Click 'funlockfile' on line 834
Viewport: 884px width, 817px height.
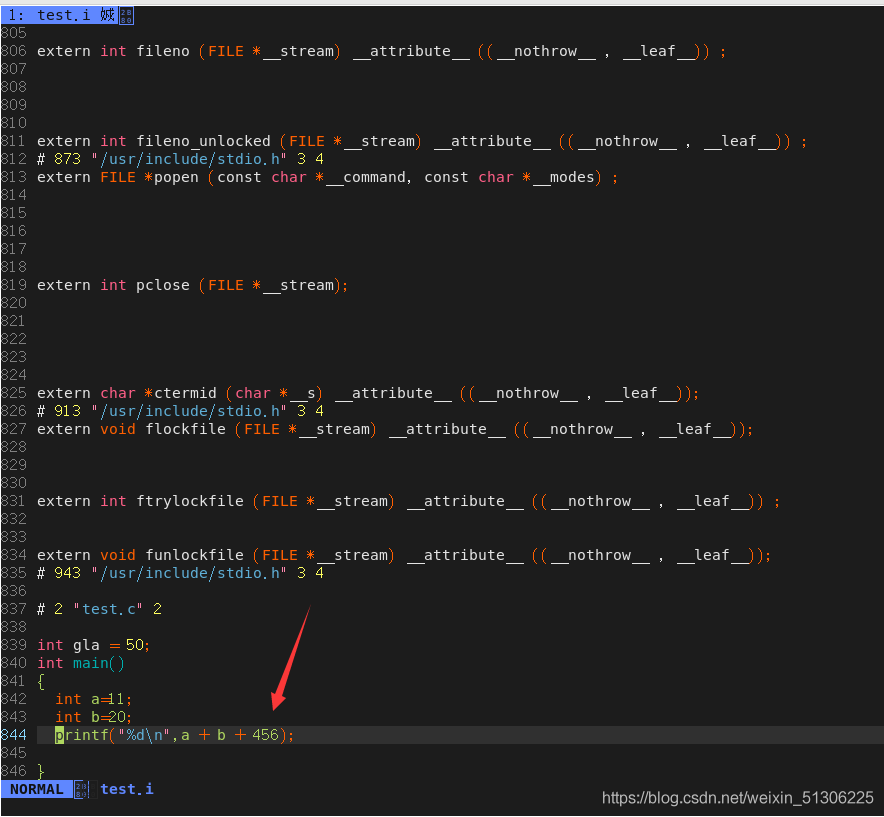coord(195,555)
